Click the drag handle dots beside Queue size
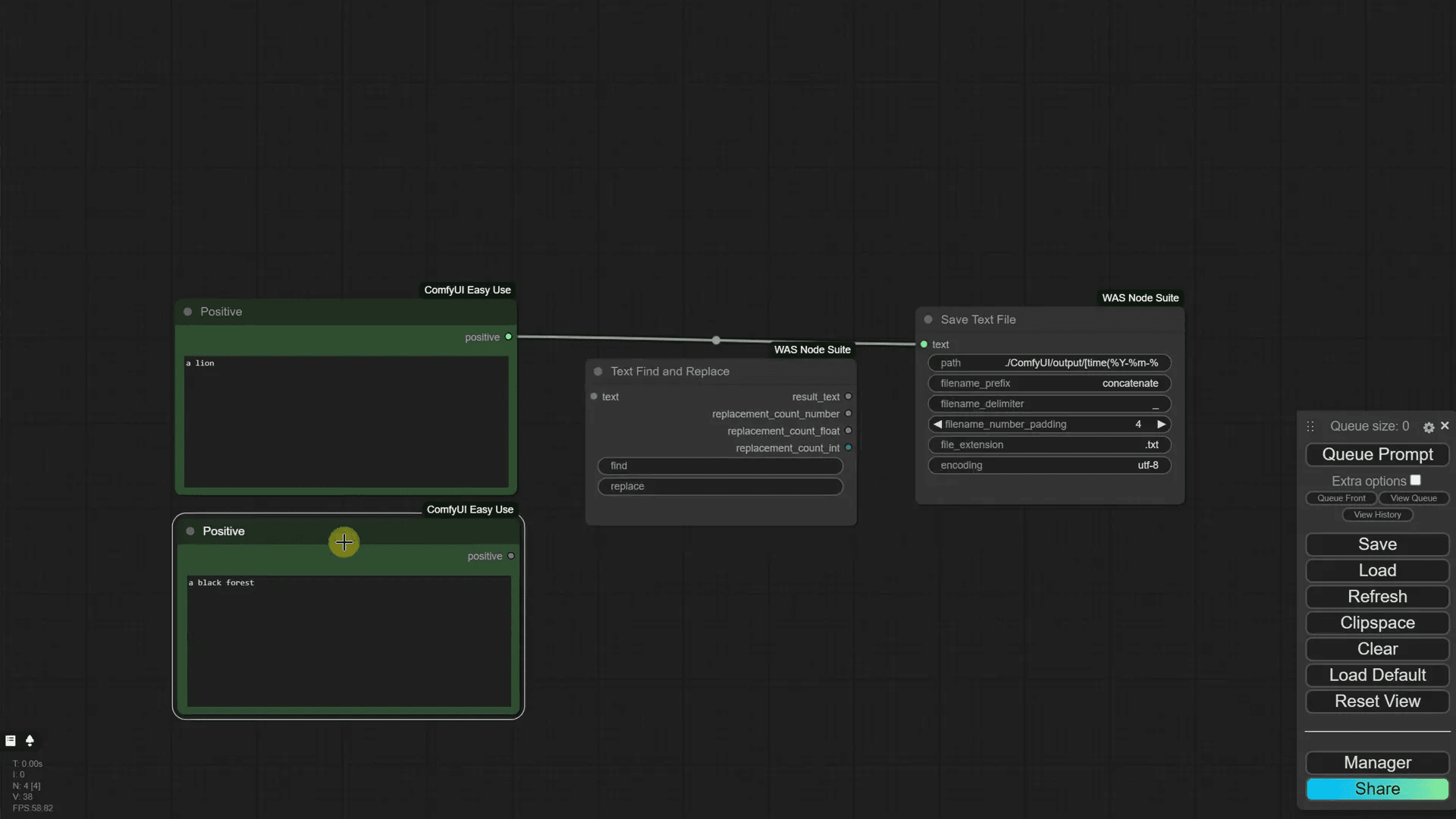Viewport: 1456px width, 819px height. click(1310, 427)
